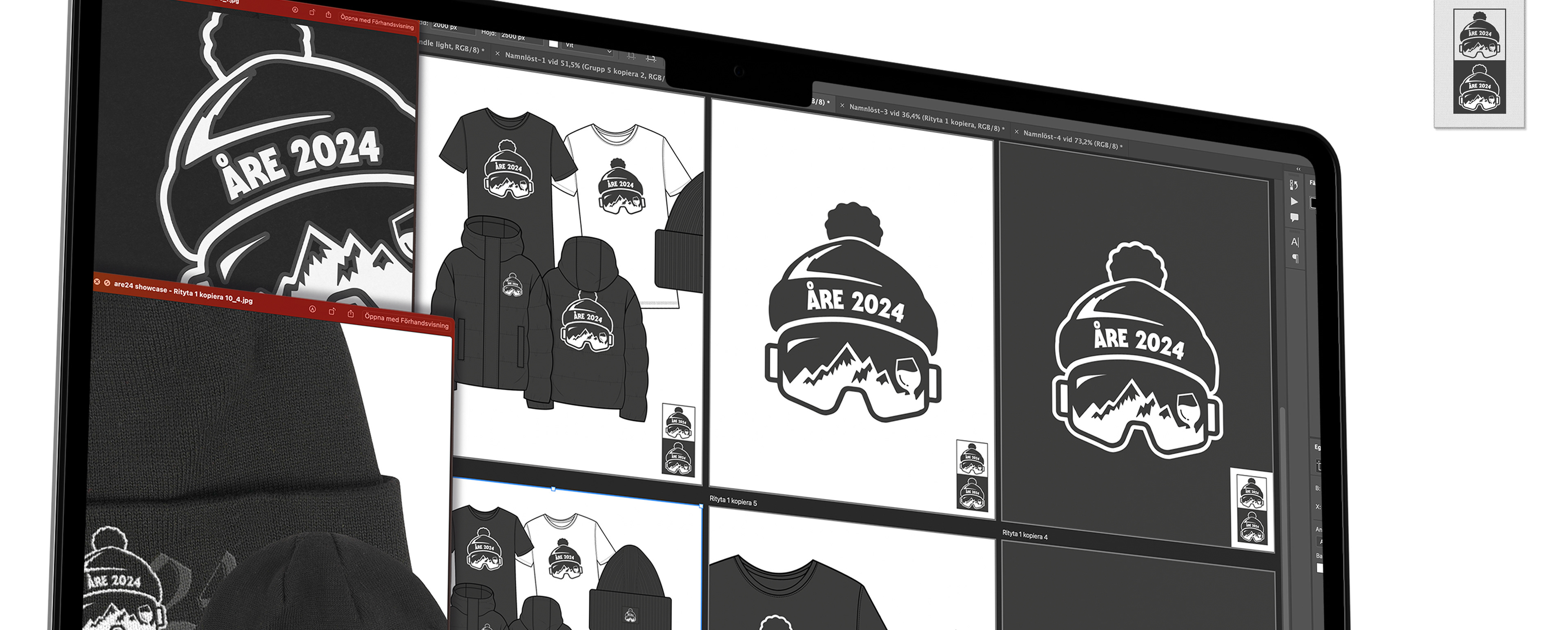Close the Namnlöst-1 document tab
The height and width of the screenshot is (630, 1568).
tap(497, 54)
